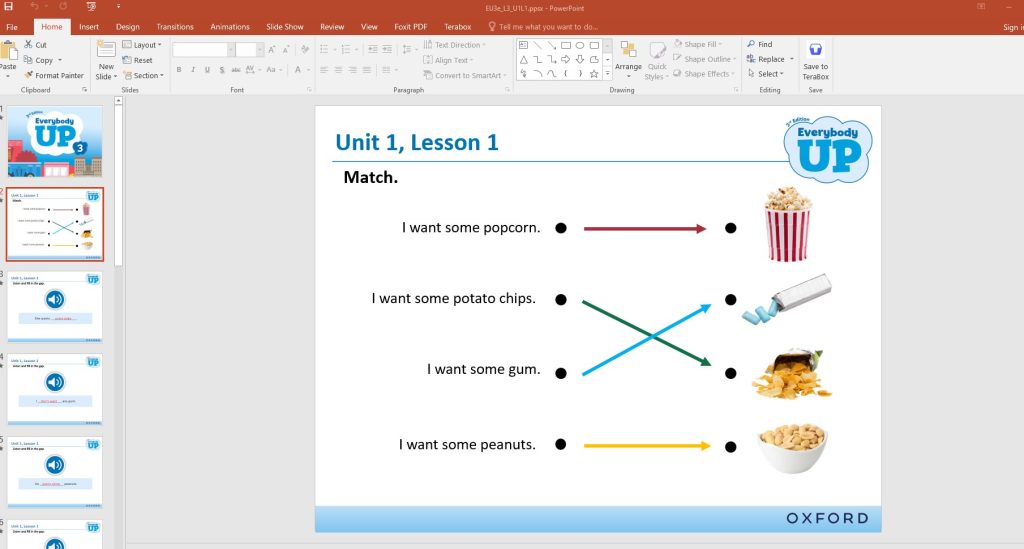The image size is (1024, 549).
Task: Toggle Strikethrough formatting
Action: tap(236, 70)
